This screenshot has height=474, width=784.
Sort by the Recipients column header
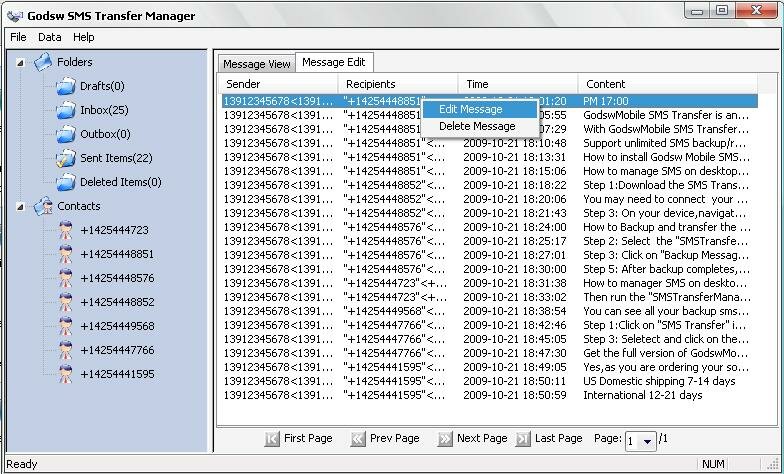coord(398,84)
